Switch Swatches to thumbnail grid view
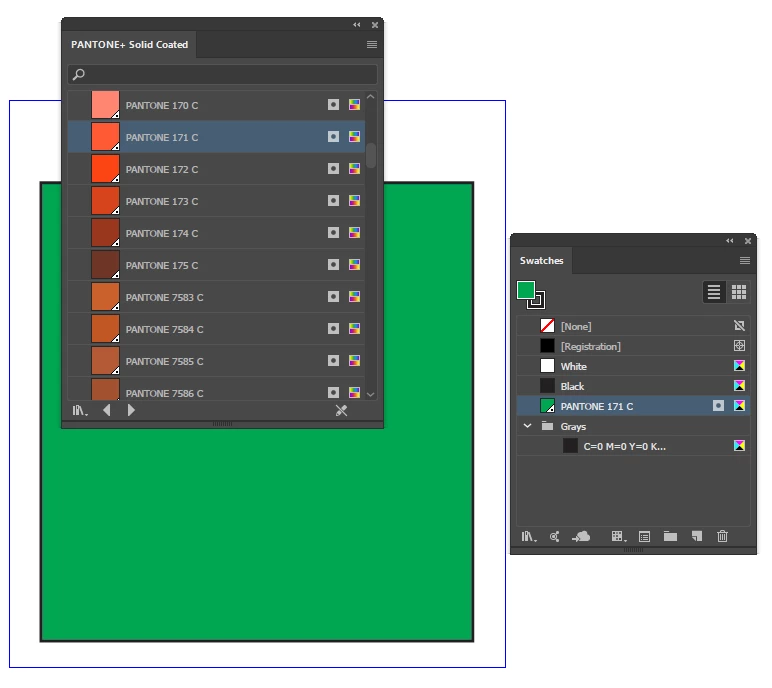The height and width of the screenshot is (688, 772). point(739,292)
